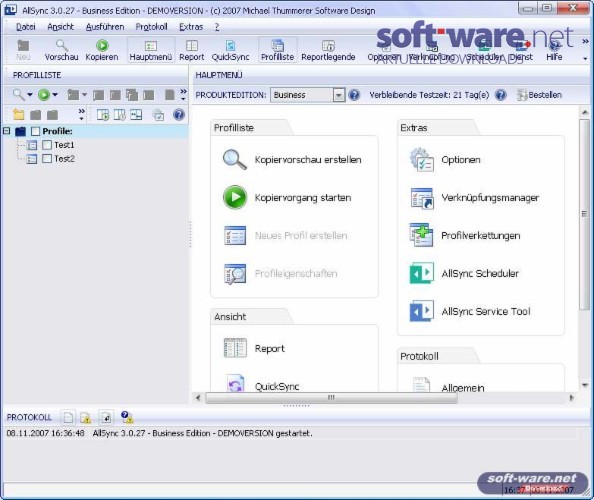Click the Bestellen button
594x500 pixels.
tap(539, 95)
